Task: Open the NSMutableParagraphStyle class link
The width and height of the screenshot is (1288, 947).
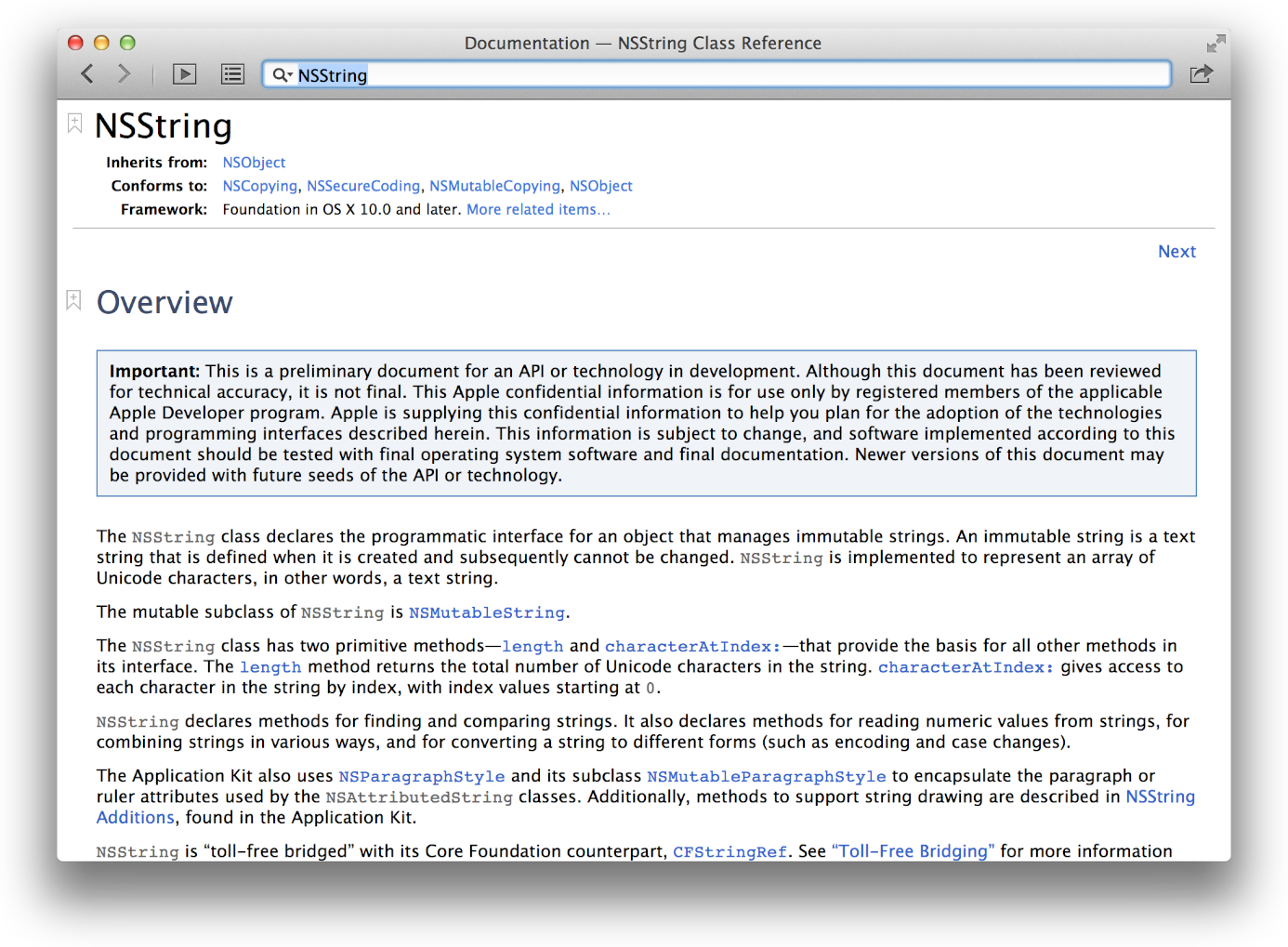Action: (767, 776)
